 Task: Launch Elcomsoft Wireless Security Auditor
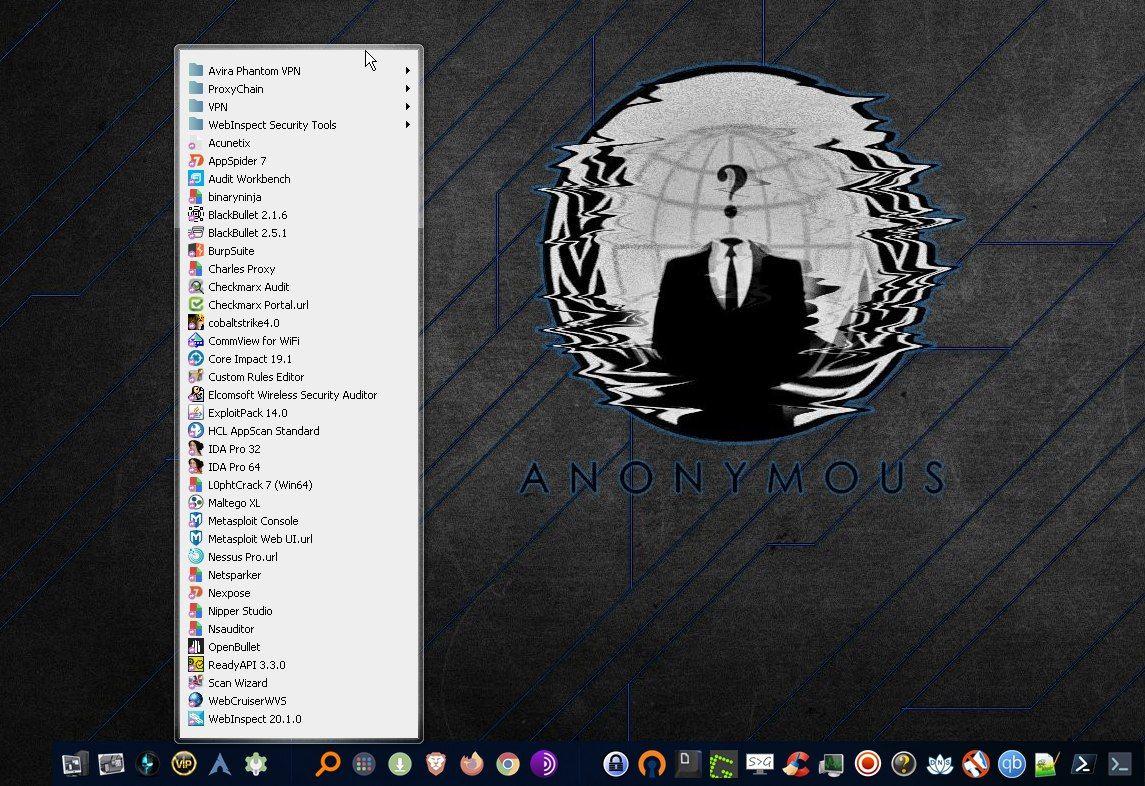299,395
